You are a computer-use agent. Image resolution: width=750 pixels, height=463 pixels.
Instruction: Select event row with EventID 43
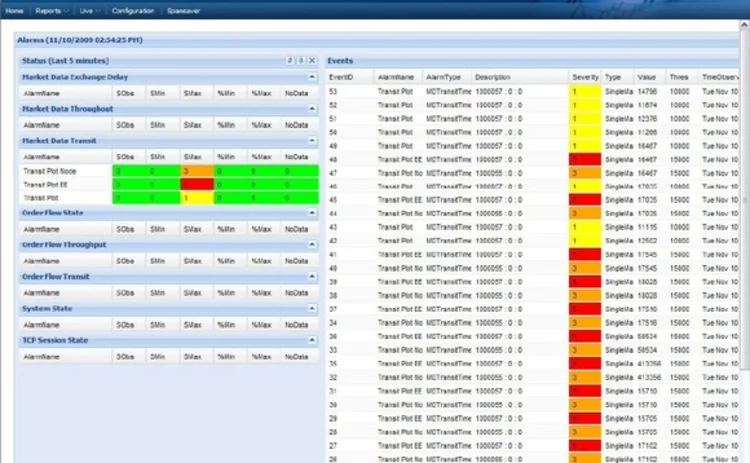[532, 227]
